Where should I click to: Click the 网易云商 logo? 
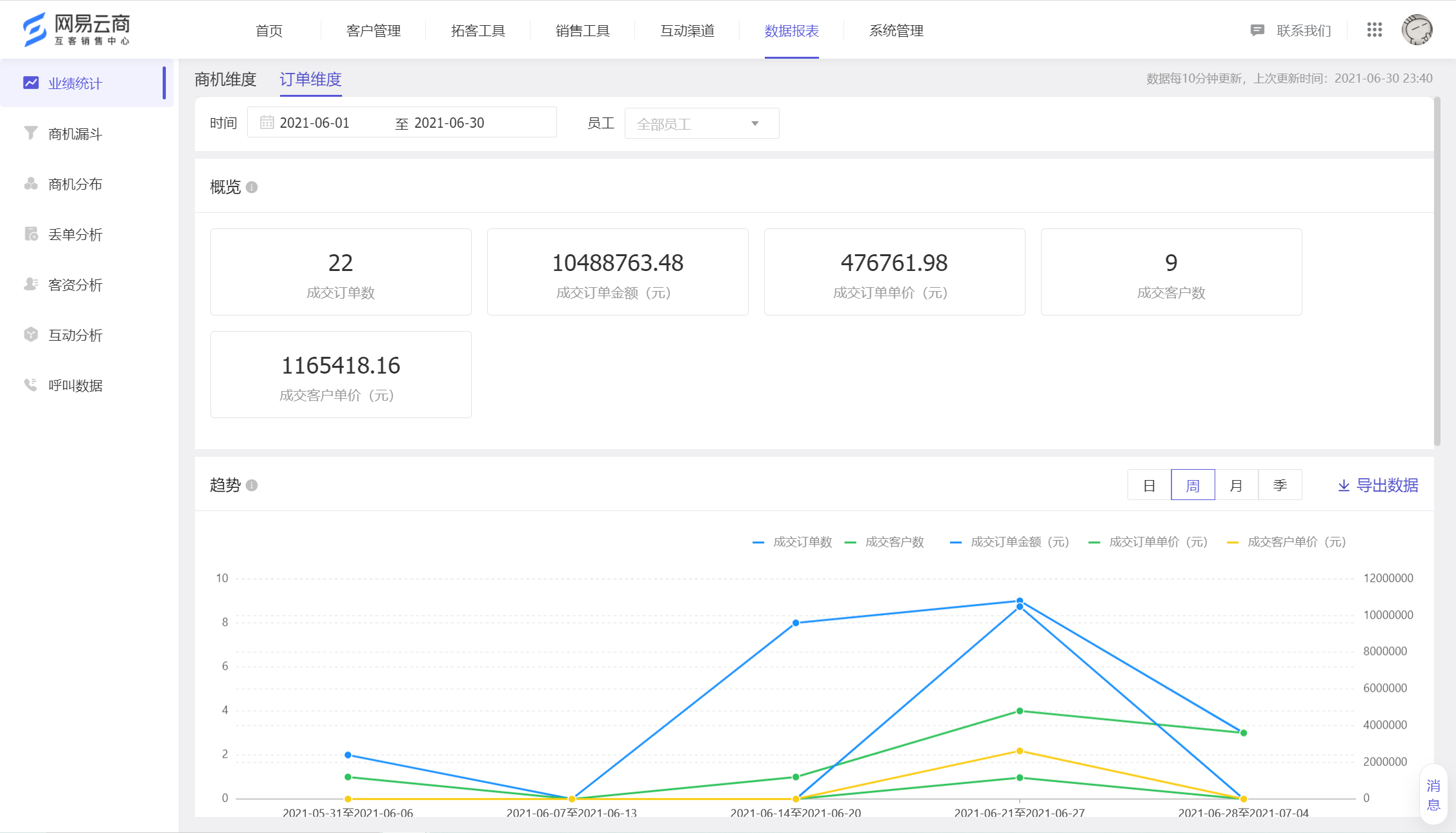pyautogui.click(x=76, y=30)
